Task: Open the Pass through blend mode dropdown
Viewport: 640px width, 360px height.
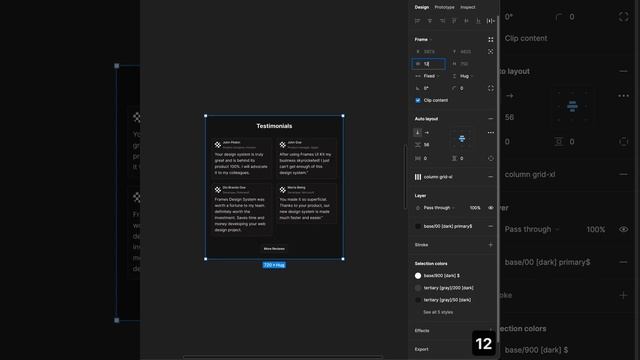Action: (x=439, y=208)
